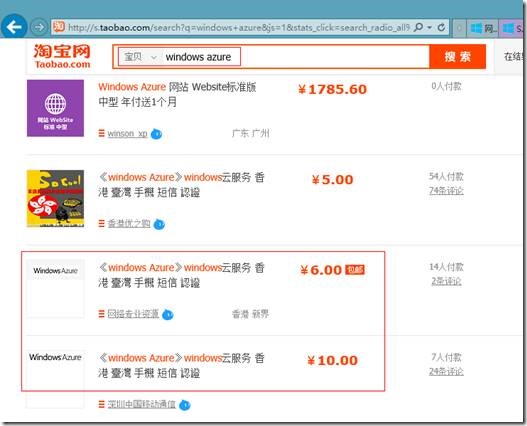This screenshot has width=527, height=426.
Task: Click the 7人付款 text
Action: click(x=446, y=357)
